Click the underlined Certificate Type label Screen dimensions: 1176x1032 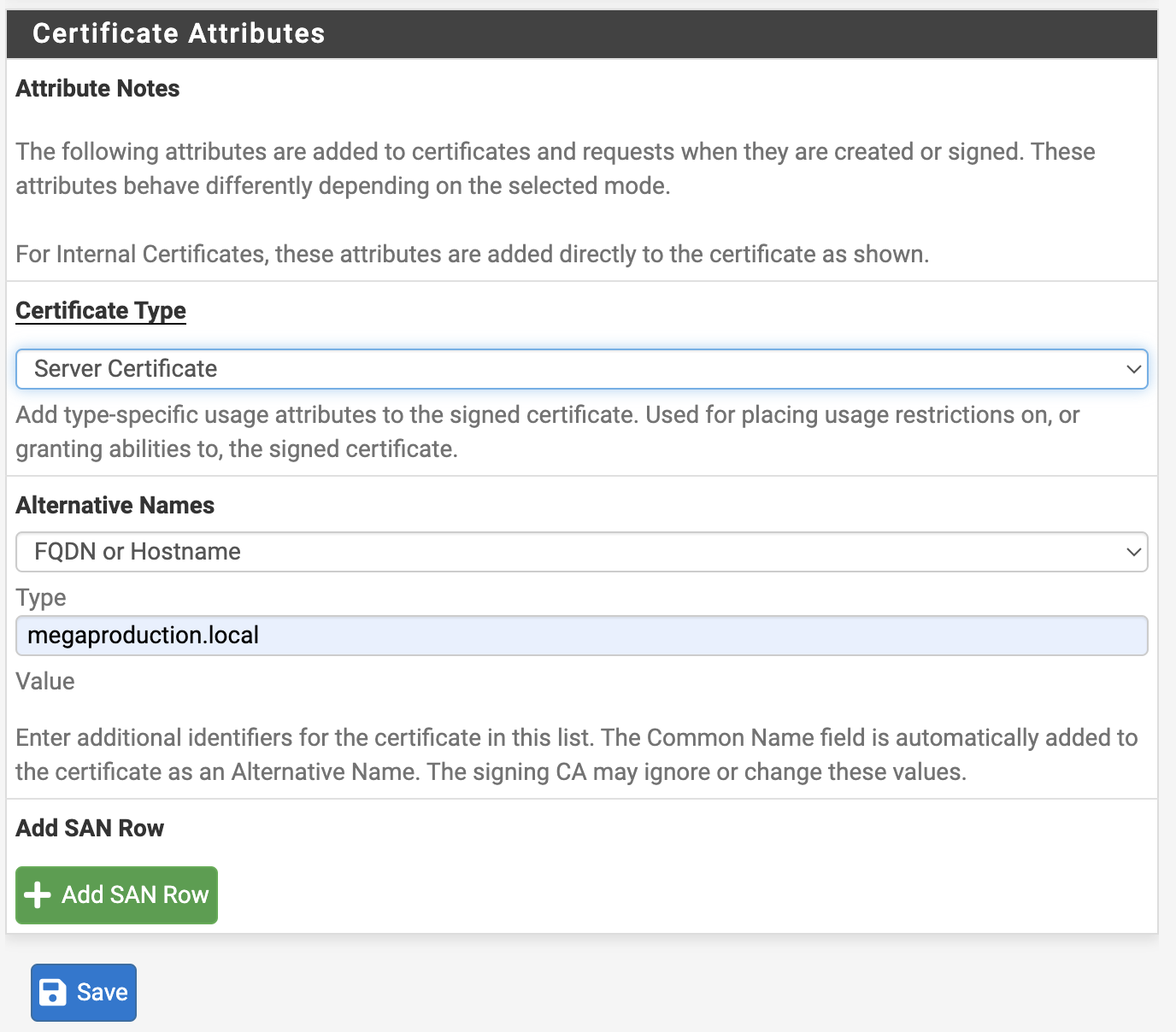click(101, 311)
